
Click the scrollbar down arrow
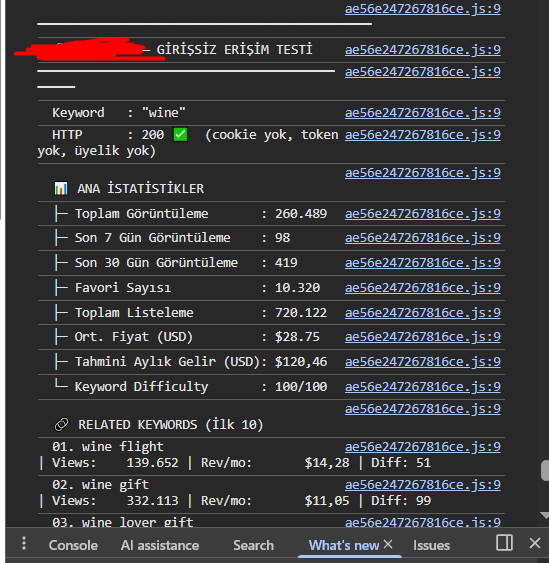[x=545, y=516]
